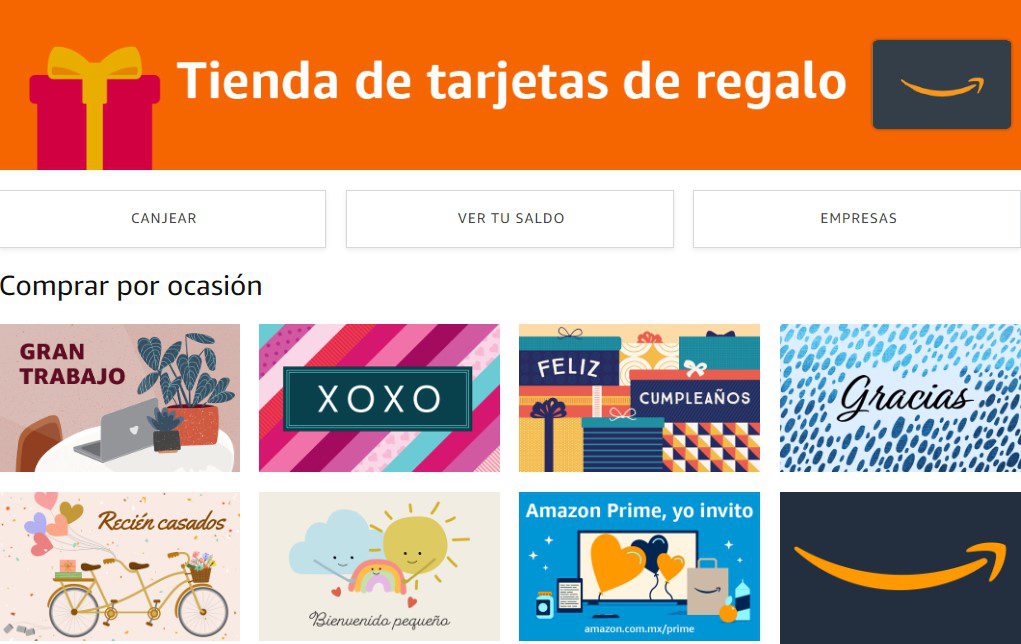1021x644 pixels.
Task: Choose the Gran Trabajo gift card
Action: click(120, 398)
